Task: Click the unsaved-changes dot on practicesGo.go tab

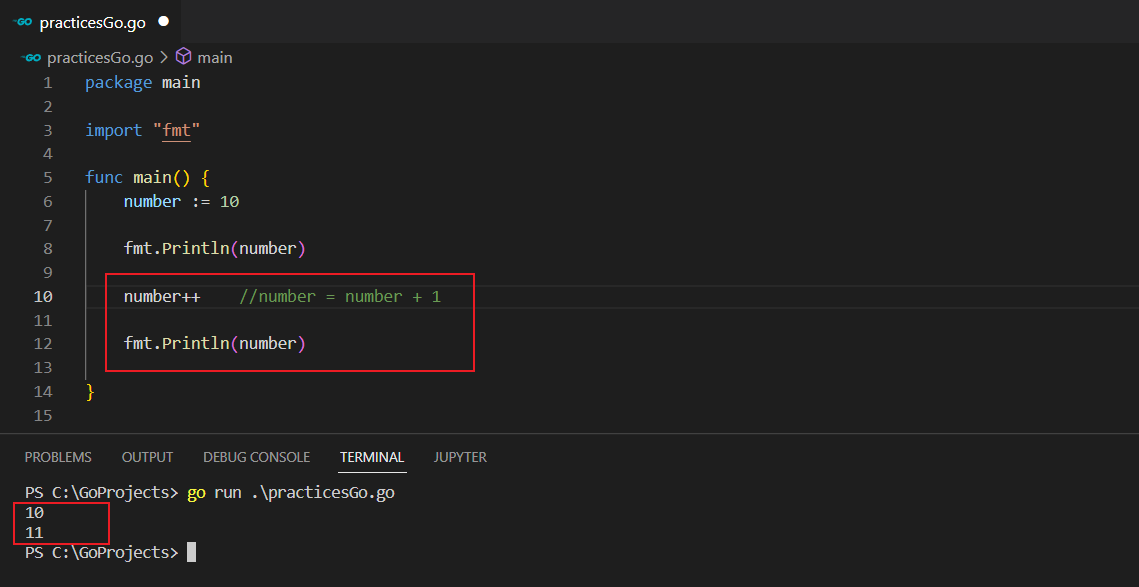Action: click(x=163, y=21)
